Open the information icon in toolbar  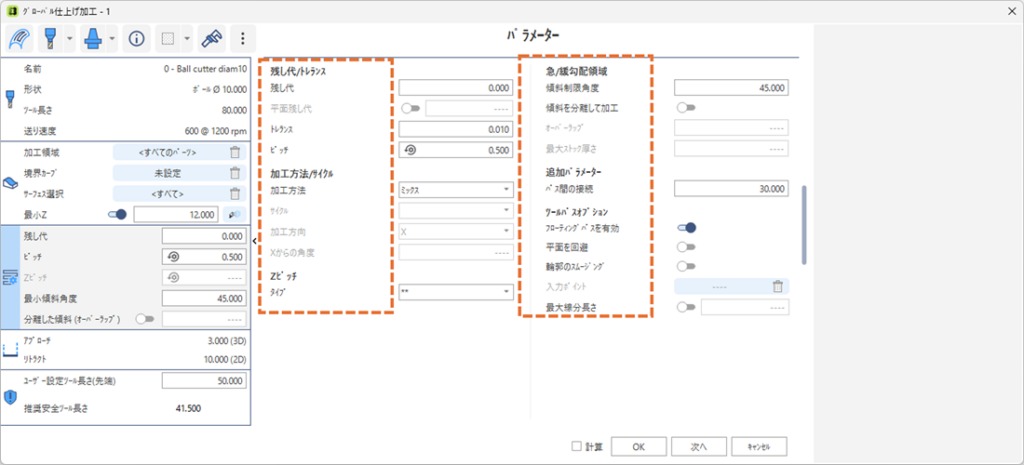136,39
